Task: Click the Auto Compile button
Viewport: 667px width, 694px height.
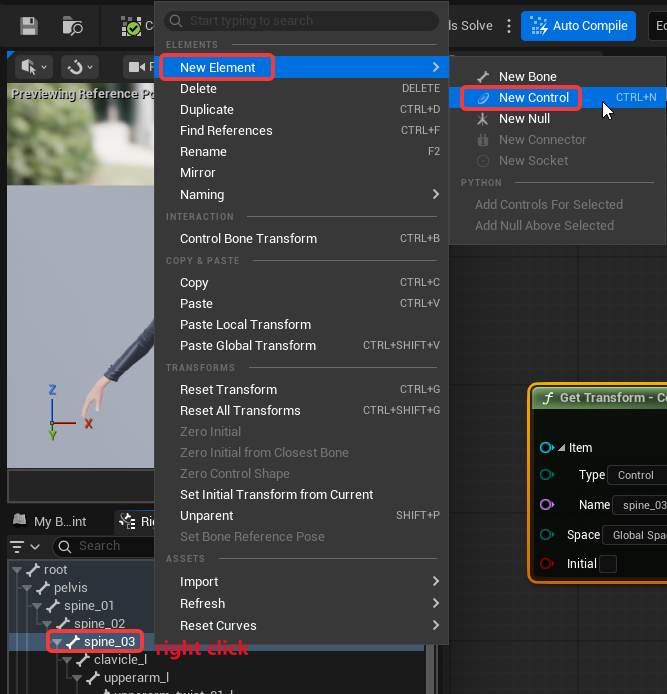Action: [x=578, y=26]
